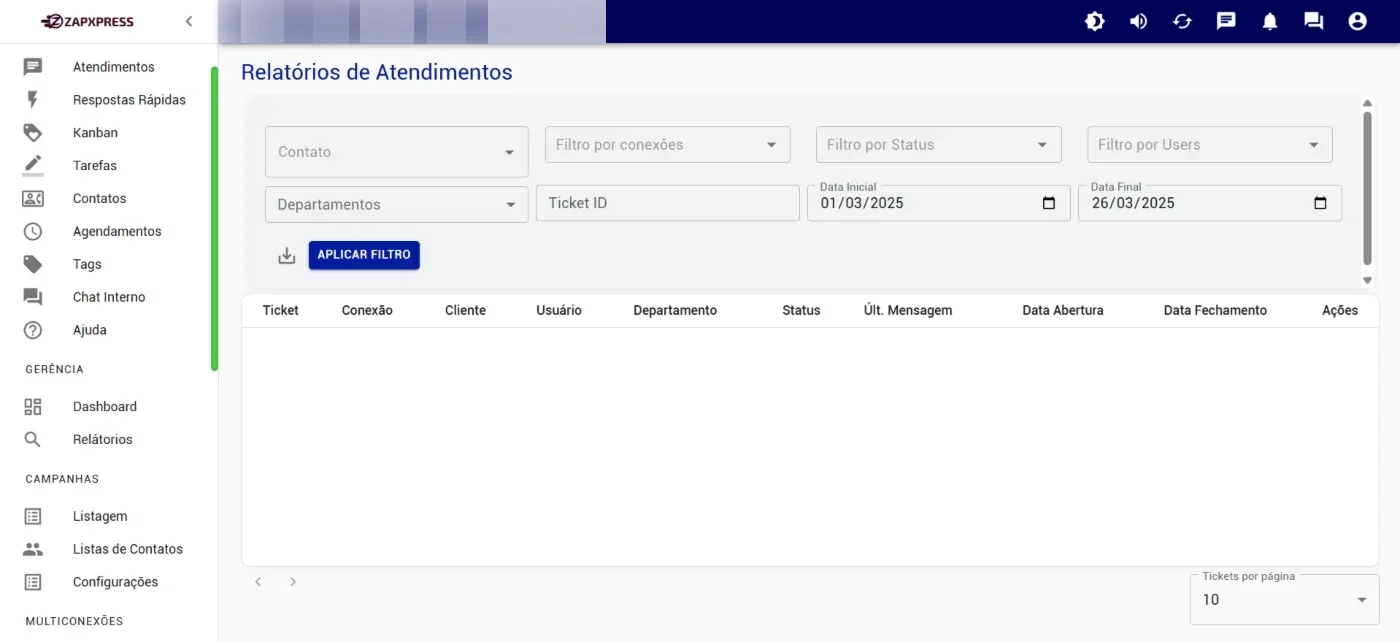
Task: Click the filter panel scroll up arrow
Action: 1367,103
